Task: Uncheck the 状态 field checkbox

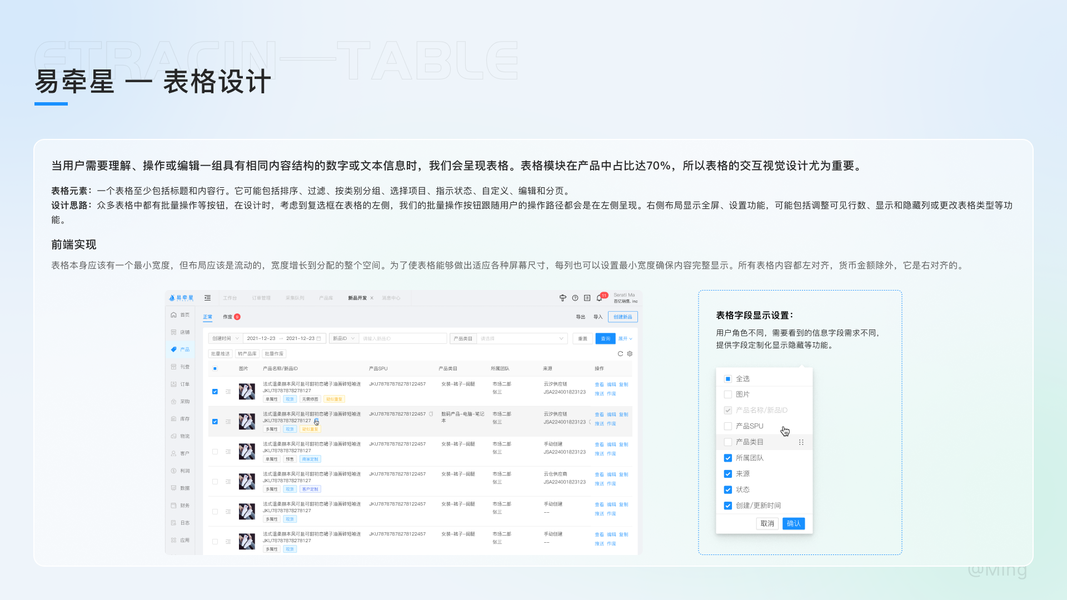Action: pos(727,490)
